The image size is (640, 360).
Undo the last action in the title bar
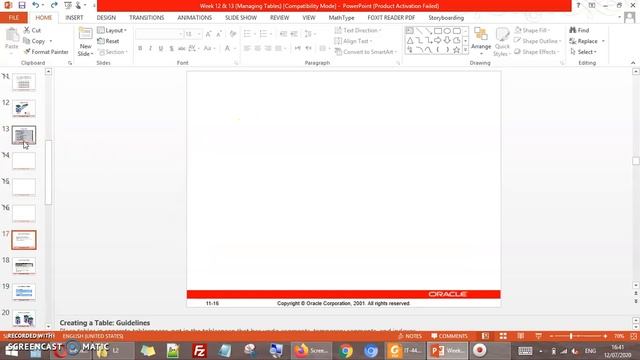pyautogui.click(x=36, y=5)
